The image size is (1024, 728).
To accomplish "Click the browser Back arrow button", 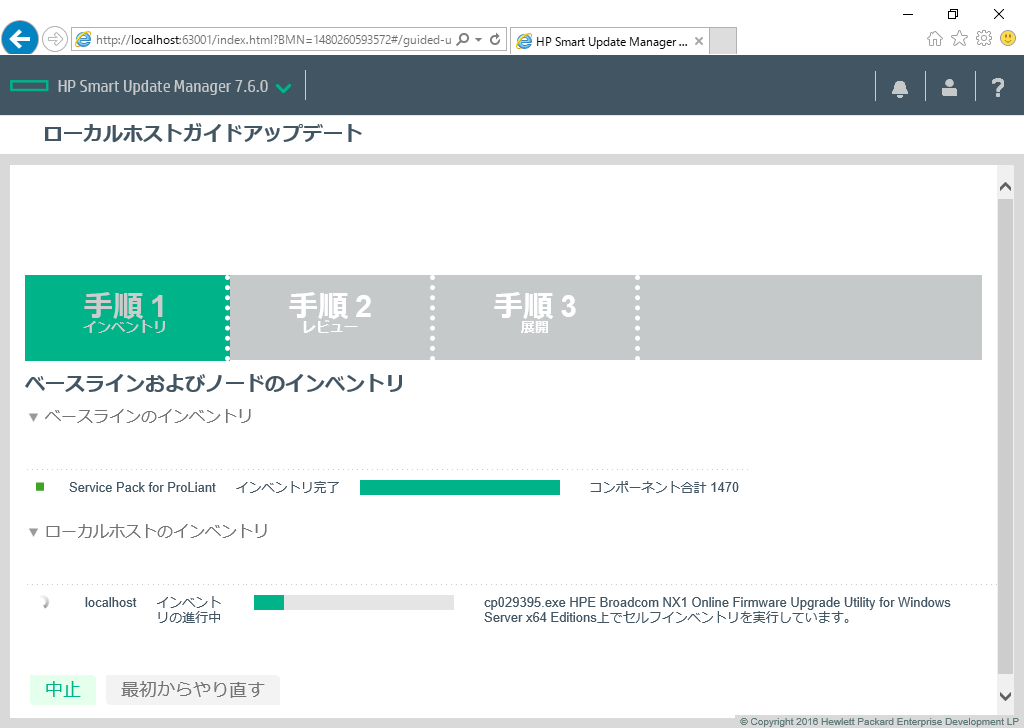I will click(x=20, y=39).
